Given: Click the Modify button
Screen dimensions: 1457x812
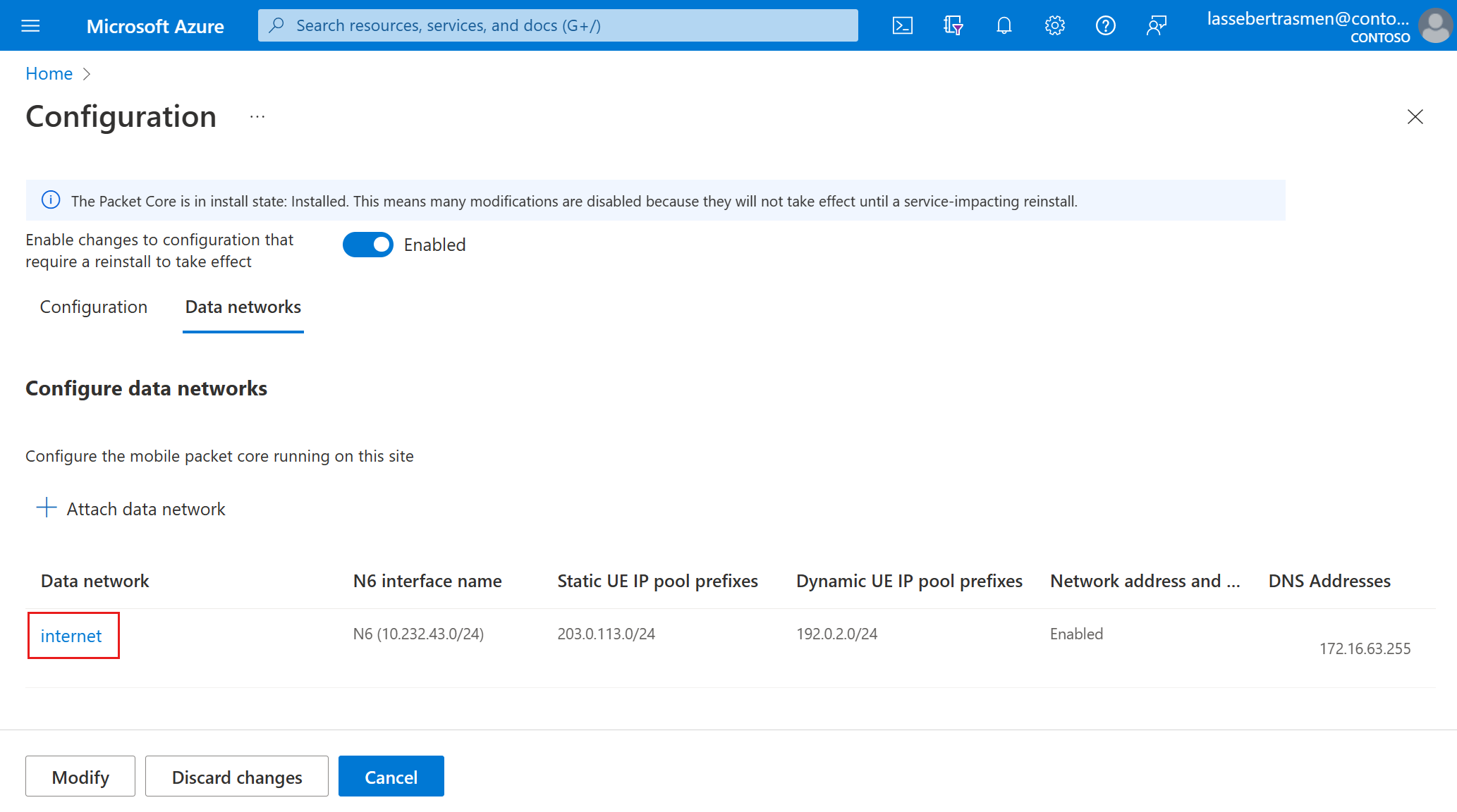Looking at the screenshot, I should click(79, 776).
